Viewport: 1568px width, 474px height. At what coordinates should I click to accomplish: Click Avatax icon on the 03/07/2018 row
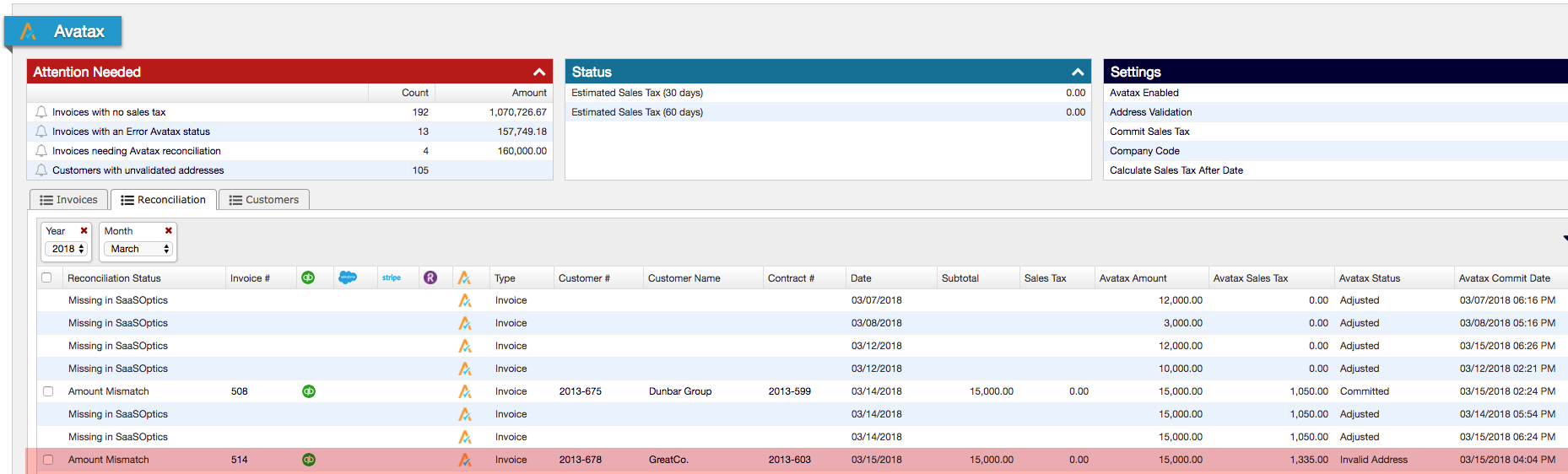(x=465, y=300)
